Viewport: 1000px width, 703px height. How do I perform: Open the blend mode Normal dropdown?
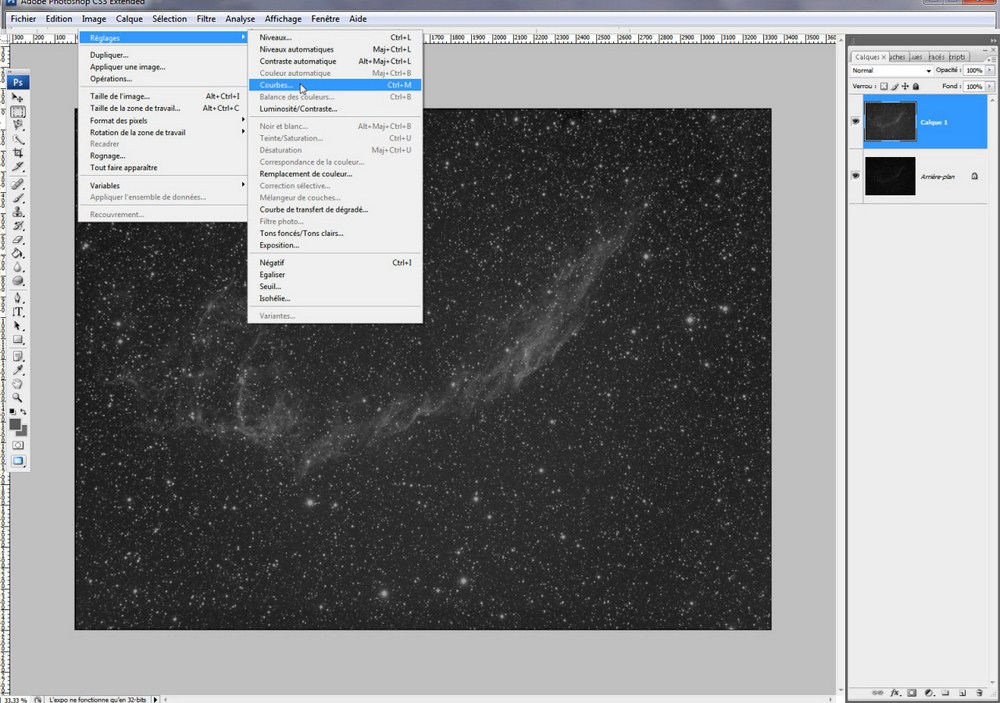(x=892, y=70)
